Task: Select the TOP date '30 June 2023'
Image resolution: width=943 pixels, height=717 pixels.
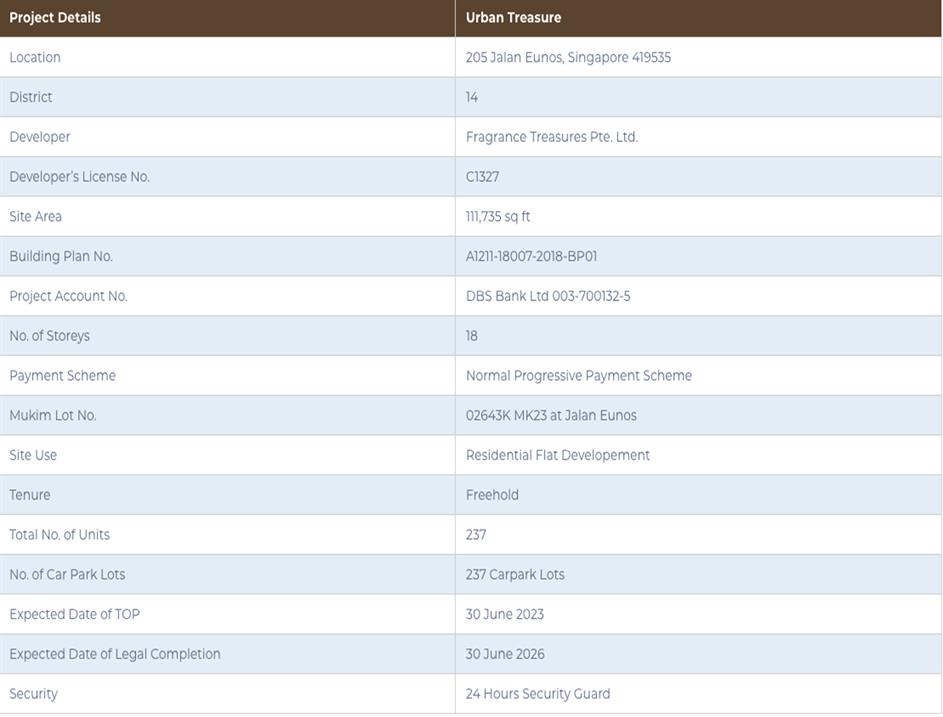Action: 505,614
